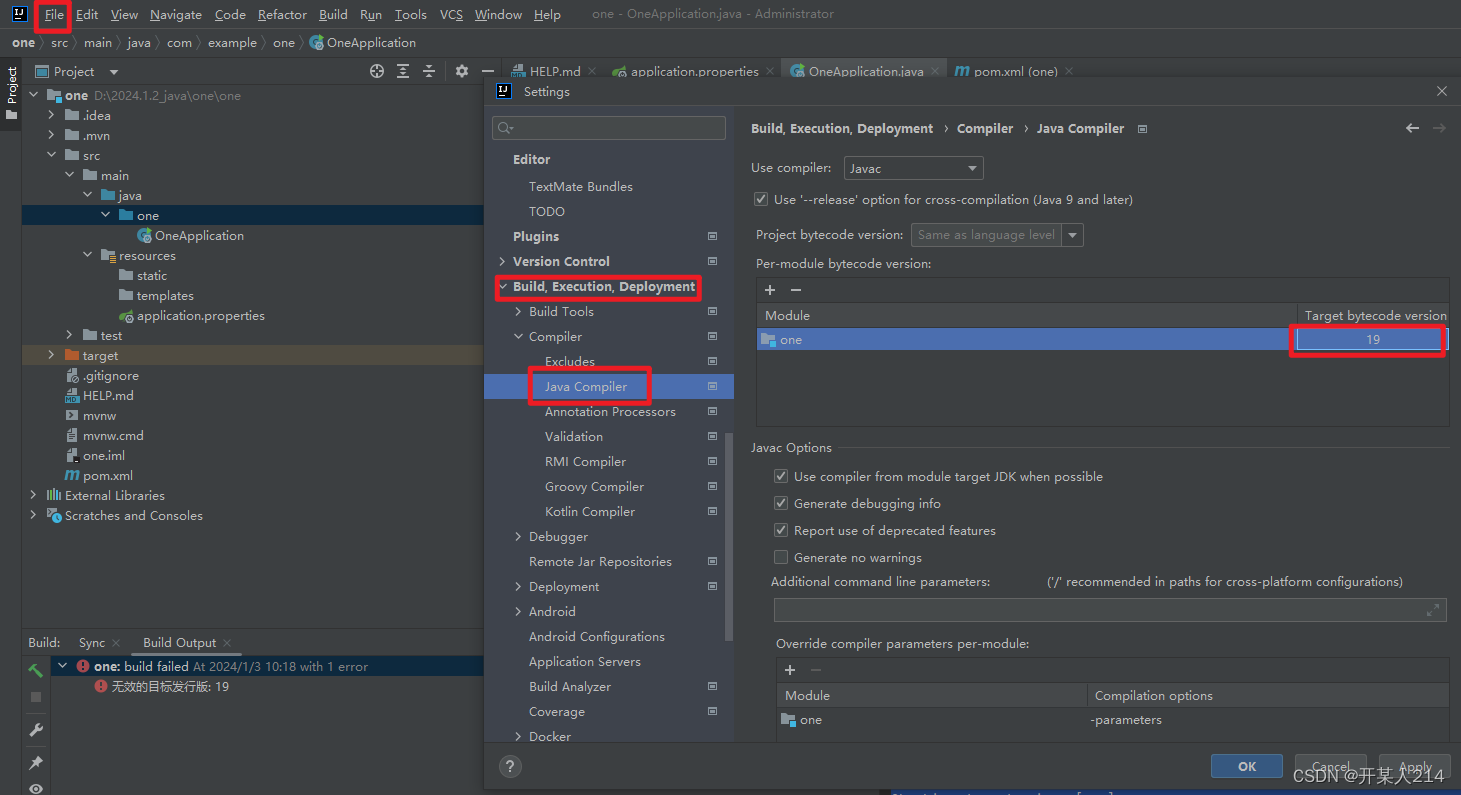The height and width of the screenshot is (795, 1461).
Task: Click the back arrow in Settings dialog
Action: [x=1412, y=128]
